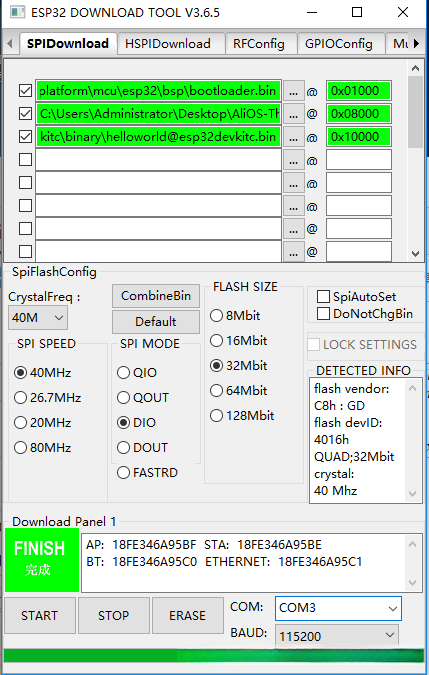The height and width of the screenshot is (675, 429).
Task: Click the '4016h' flash devID text
Action: tap(331, 440)
